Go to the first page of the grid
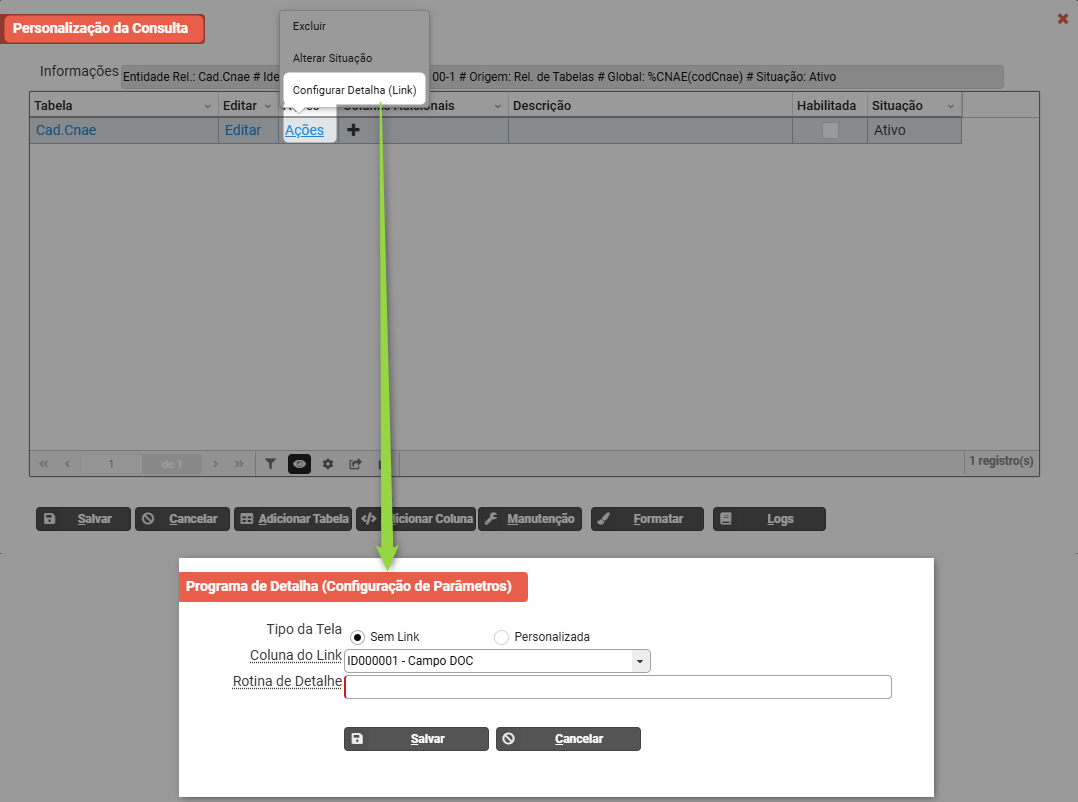This screenshot has height=802, width=1078. coord(44,464)
